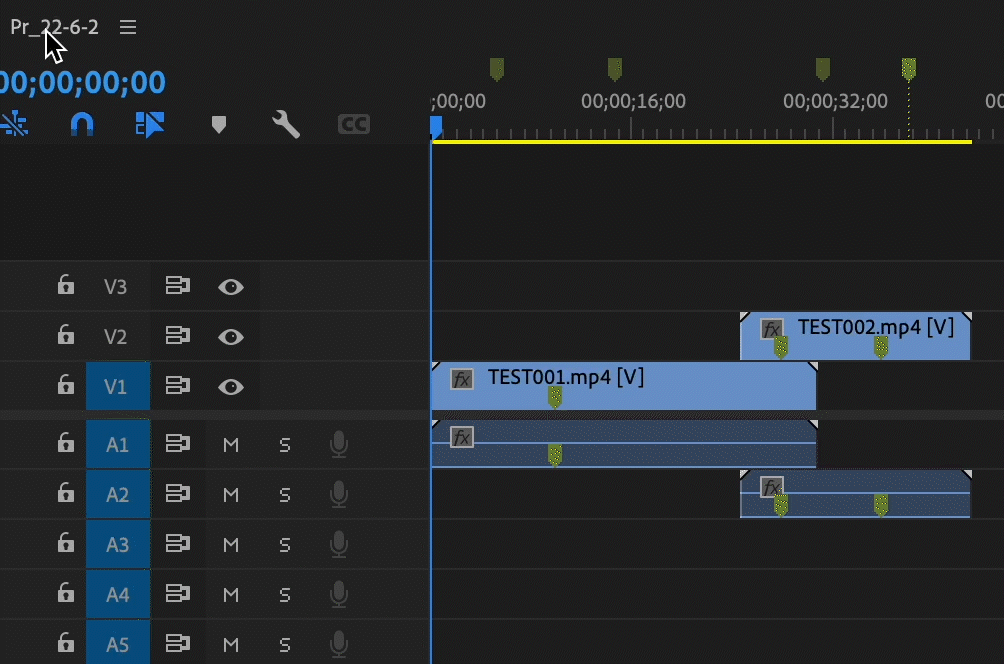Toggle lock on track V1
The width and height of the screenshot is (1004, 664).
[x=65, y=384]
